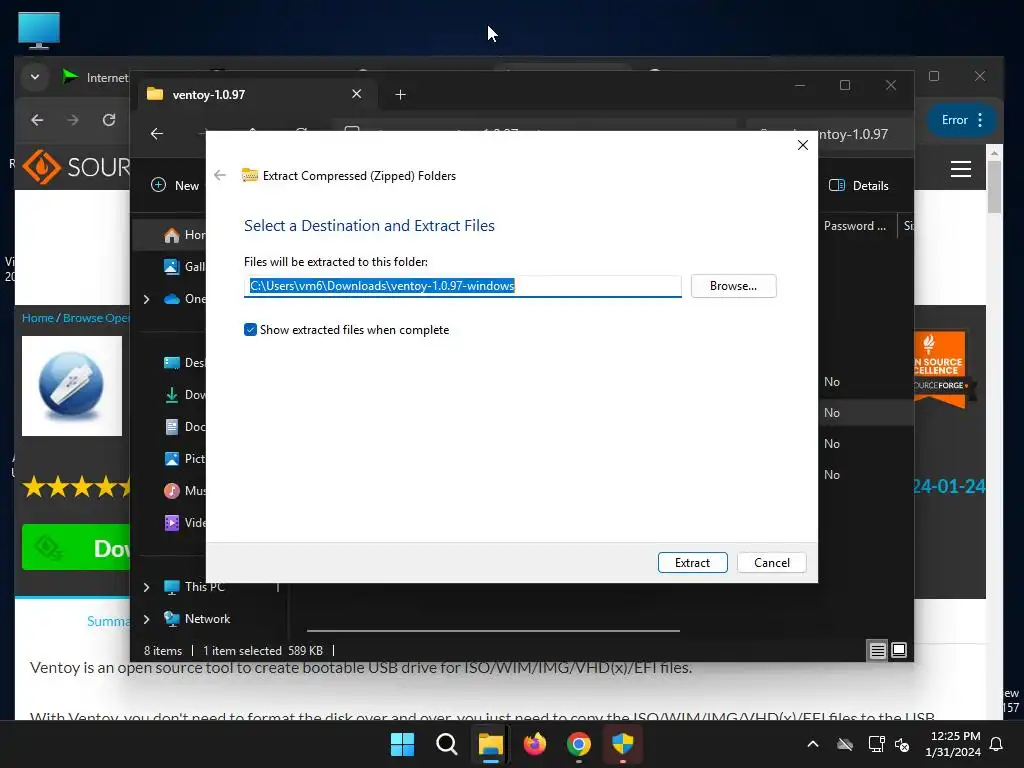
Task: Expand the This PC node
Action: pyautogui.click(x=146, y=587)
